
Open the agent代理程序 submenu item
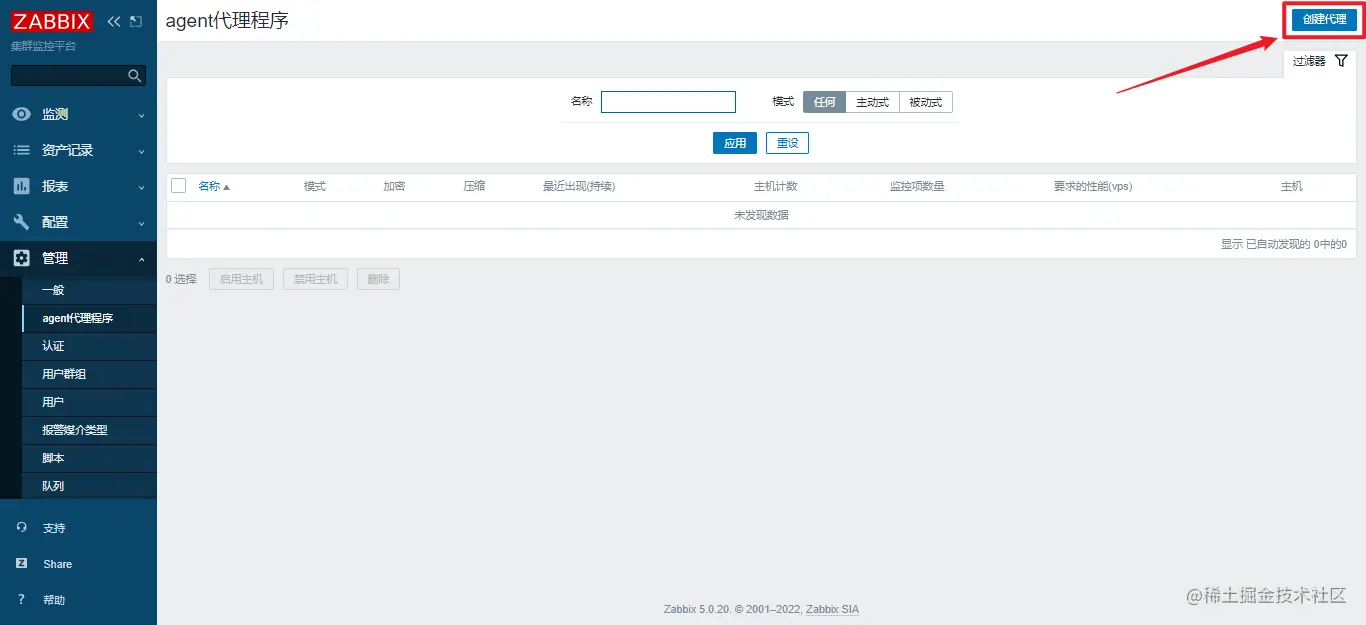(x=89, y=318)
